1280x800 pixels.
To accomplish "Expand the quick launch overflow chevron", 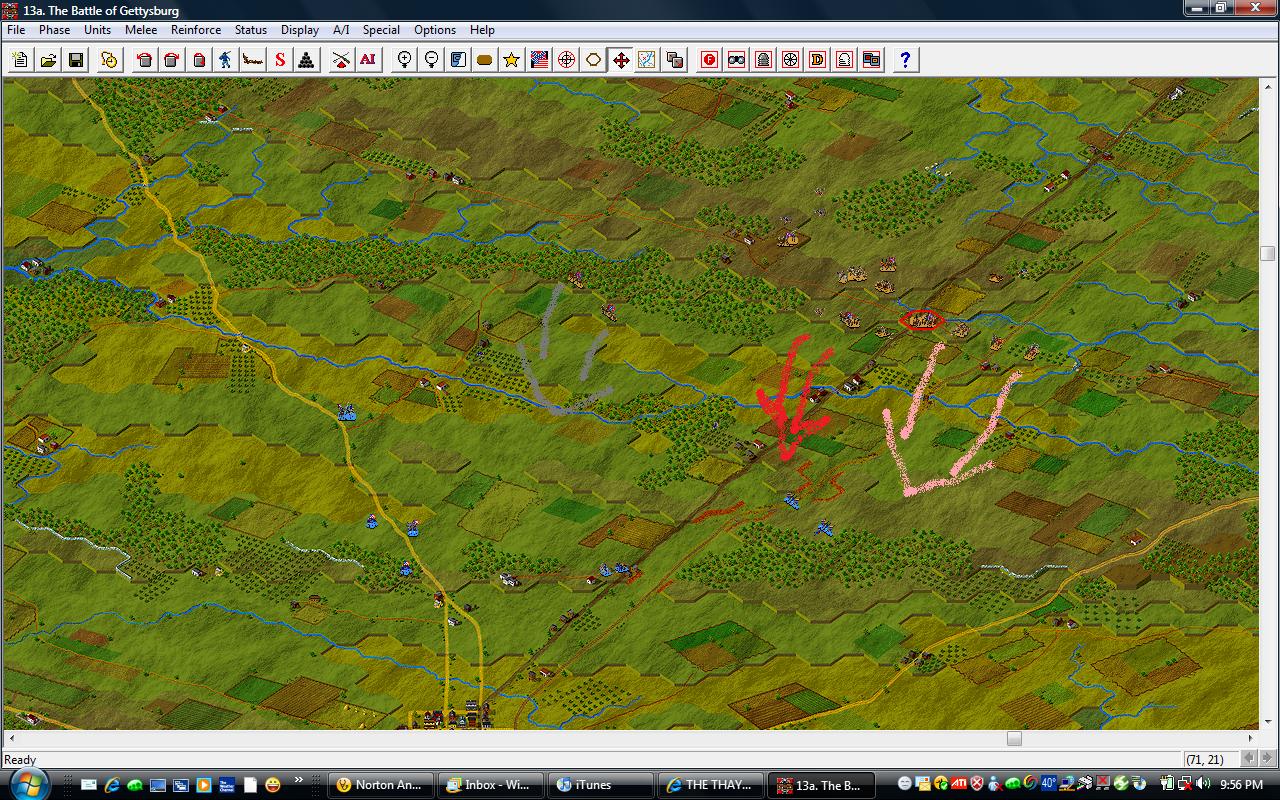I will pyautogui.click(x=298, y=780).
